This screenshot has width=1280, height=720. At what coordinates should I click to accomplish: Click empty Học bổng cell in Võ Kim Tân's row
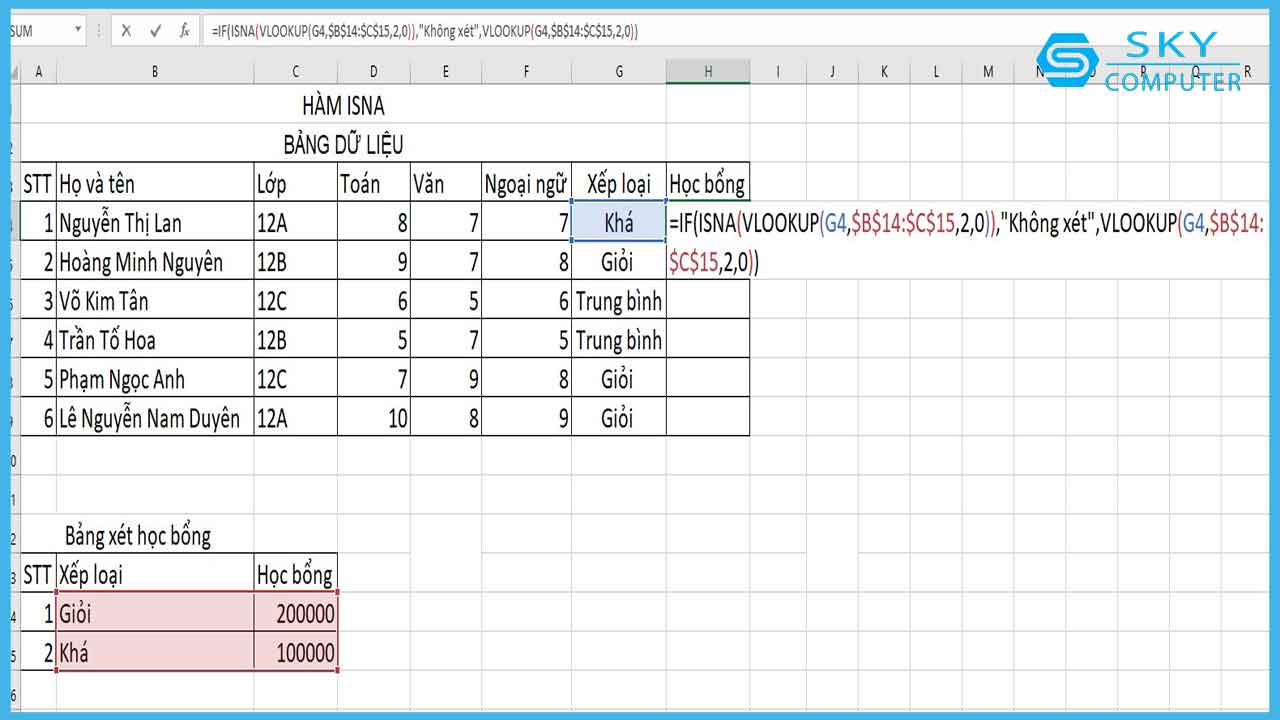(x=707, y=300)
